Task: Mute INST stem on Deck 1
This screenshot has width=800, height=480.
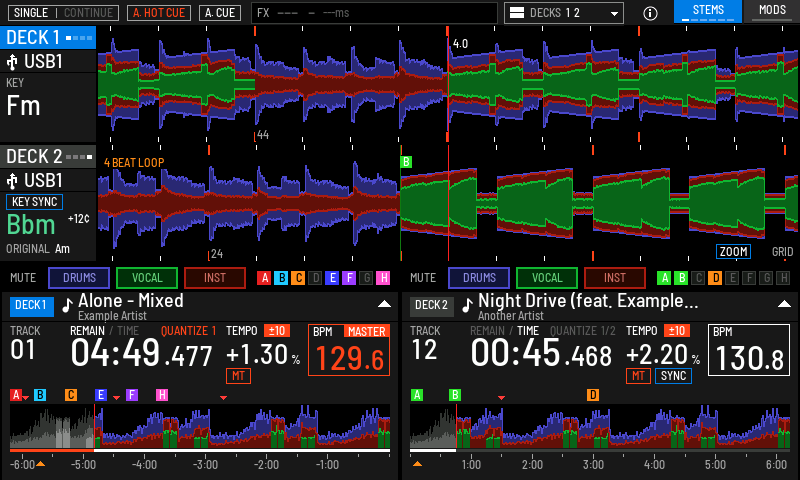Action: click(x=215, y=278)
